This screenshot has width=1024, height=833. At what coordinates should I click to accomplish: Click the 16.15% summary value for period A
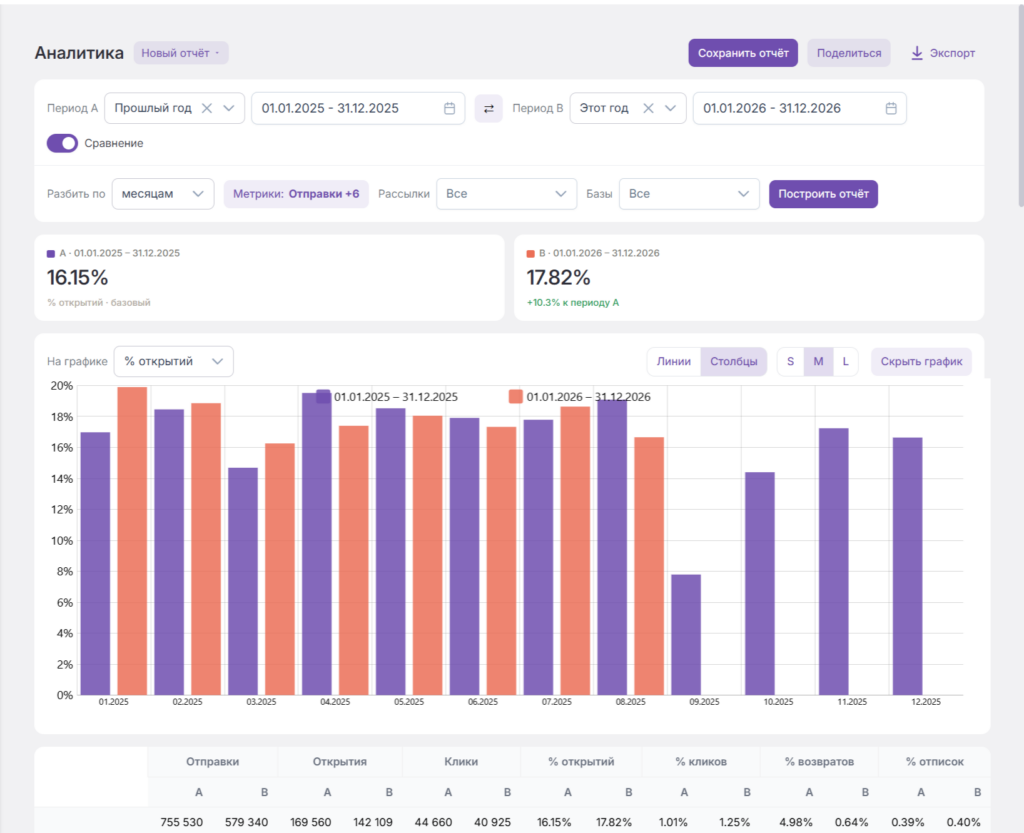click(x=78, y=277)
